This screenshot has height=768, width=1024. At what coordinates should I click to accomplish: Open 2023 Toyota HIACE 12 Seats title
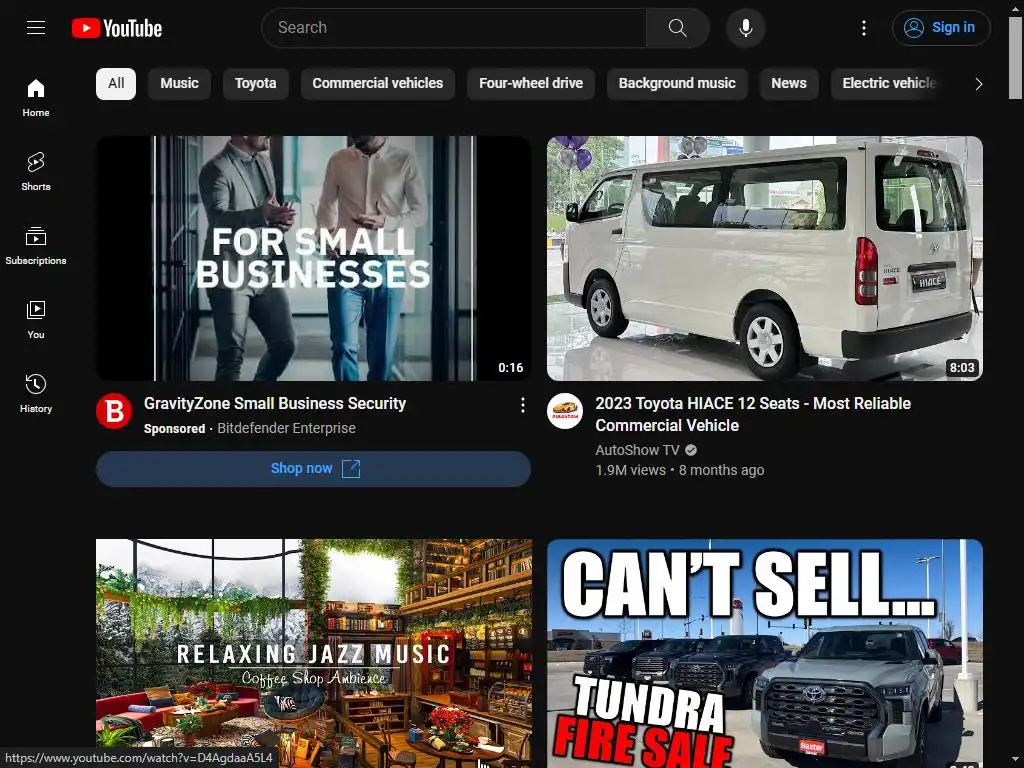(x=753, y=414)
